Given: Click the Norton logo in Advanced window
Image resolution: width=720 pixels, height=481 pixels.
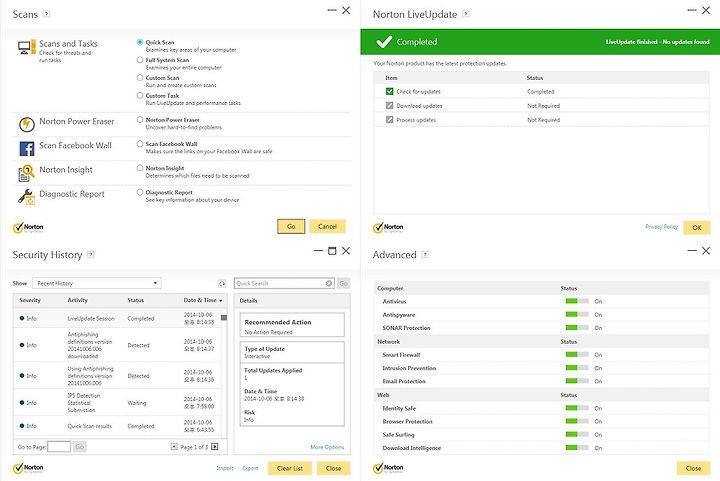Looking at the screenshot, I should click(x=388, y=468).
